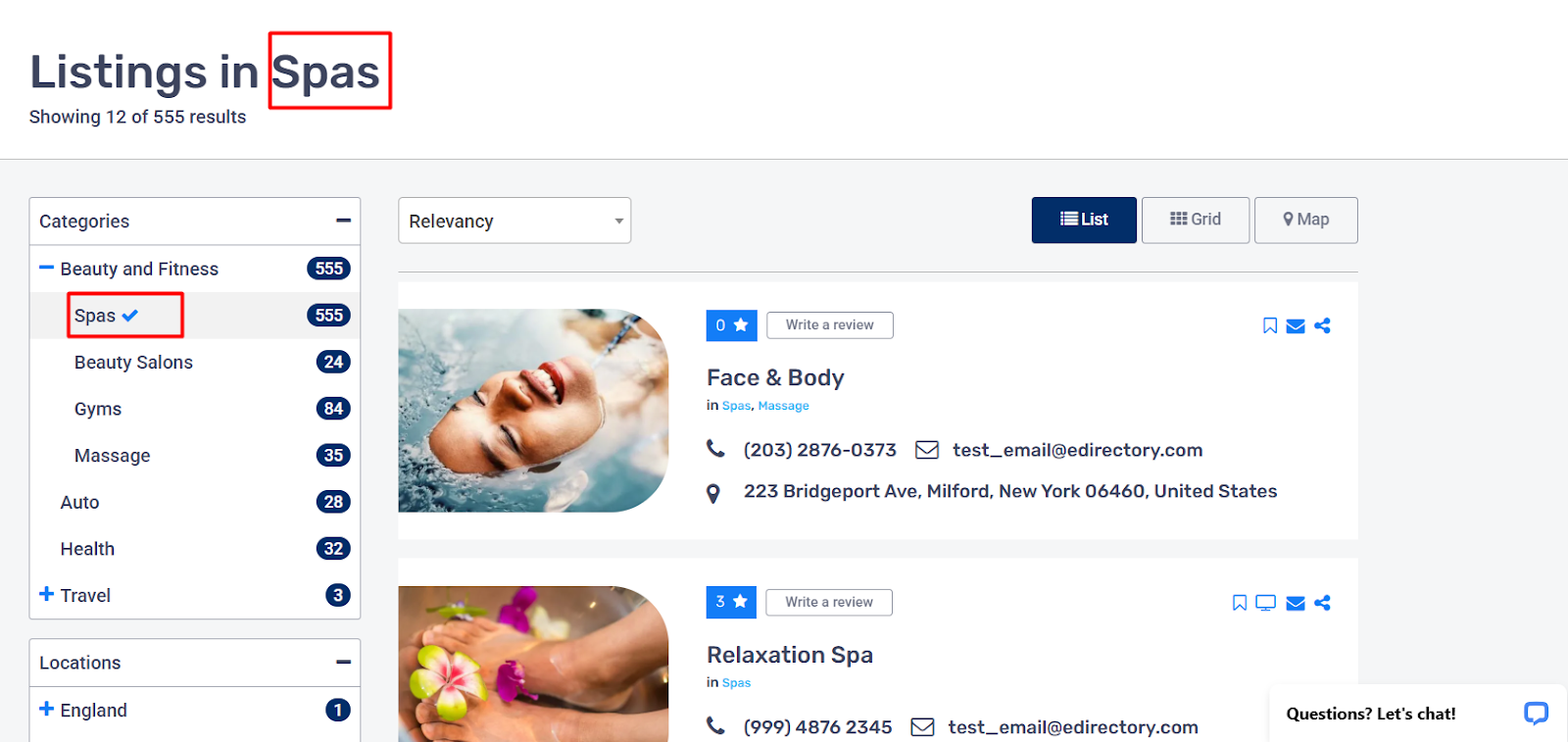Click the 0 star rating badge
The image size is (1568, 742).
[x=731, y=325]
